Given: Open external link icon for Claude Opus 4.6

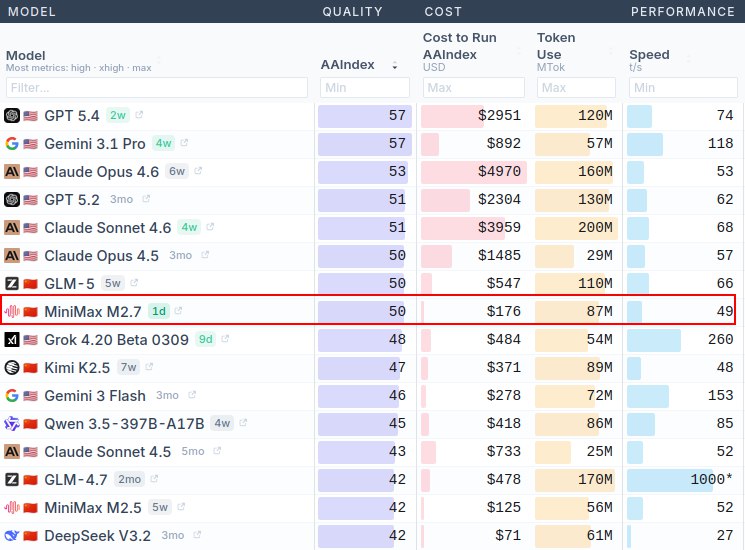Looking at the screenshot, I should [x=198, y=171].
